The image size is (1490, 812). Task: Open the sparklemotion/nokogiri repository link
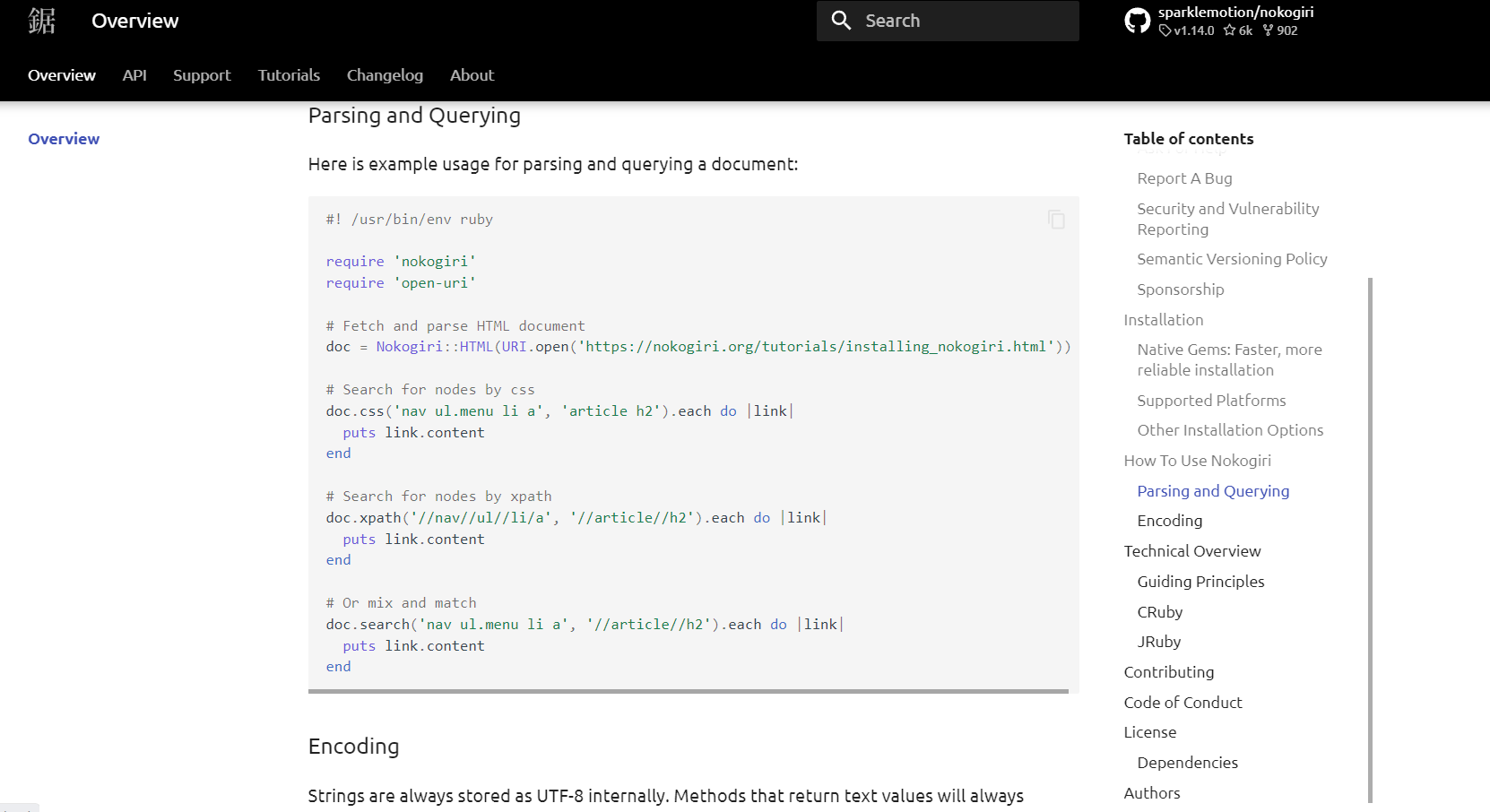pyautogui.click(x=1235, y=13)
